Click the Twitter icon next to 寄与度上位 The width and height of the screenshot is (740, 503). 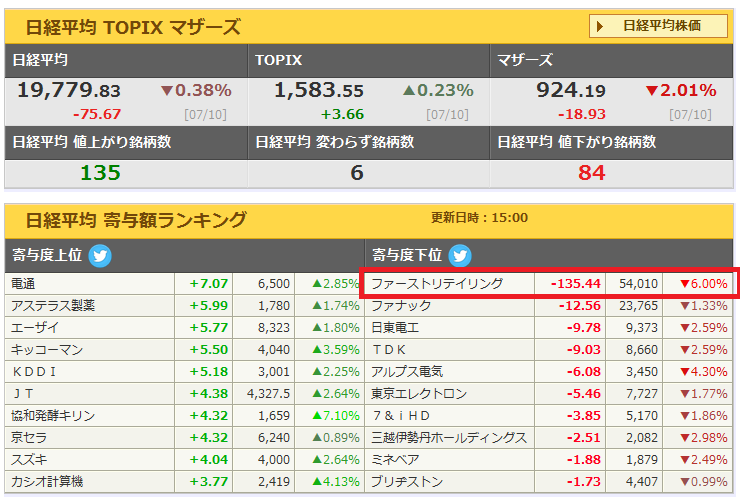pos(100,256)
